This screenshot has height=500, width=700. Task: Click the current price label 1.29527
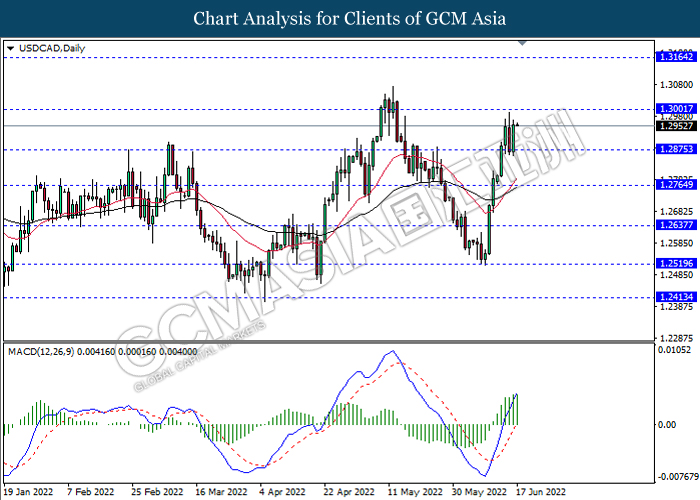pyautogui.click(x=676, y=126)
